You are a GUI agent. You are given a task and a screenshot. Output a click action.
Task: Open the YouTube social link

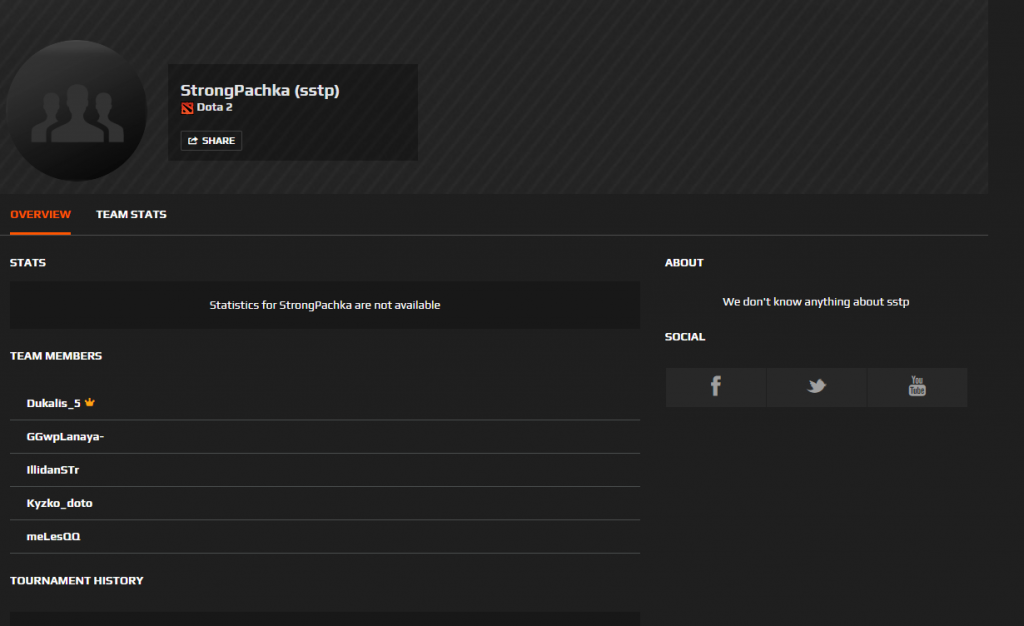click(917, 387)
